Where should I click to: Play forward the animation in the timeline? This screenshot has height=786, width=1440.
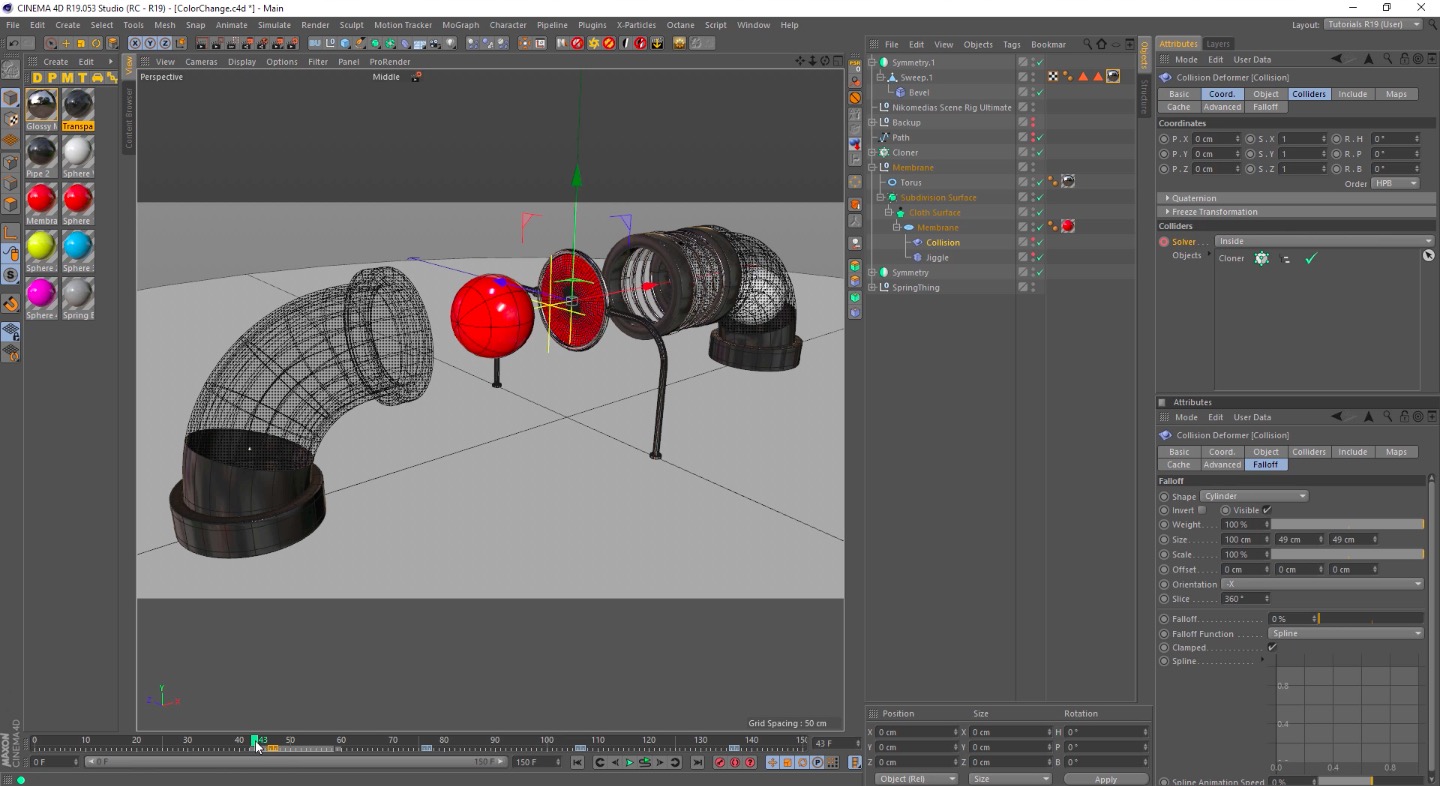[629, 762]
